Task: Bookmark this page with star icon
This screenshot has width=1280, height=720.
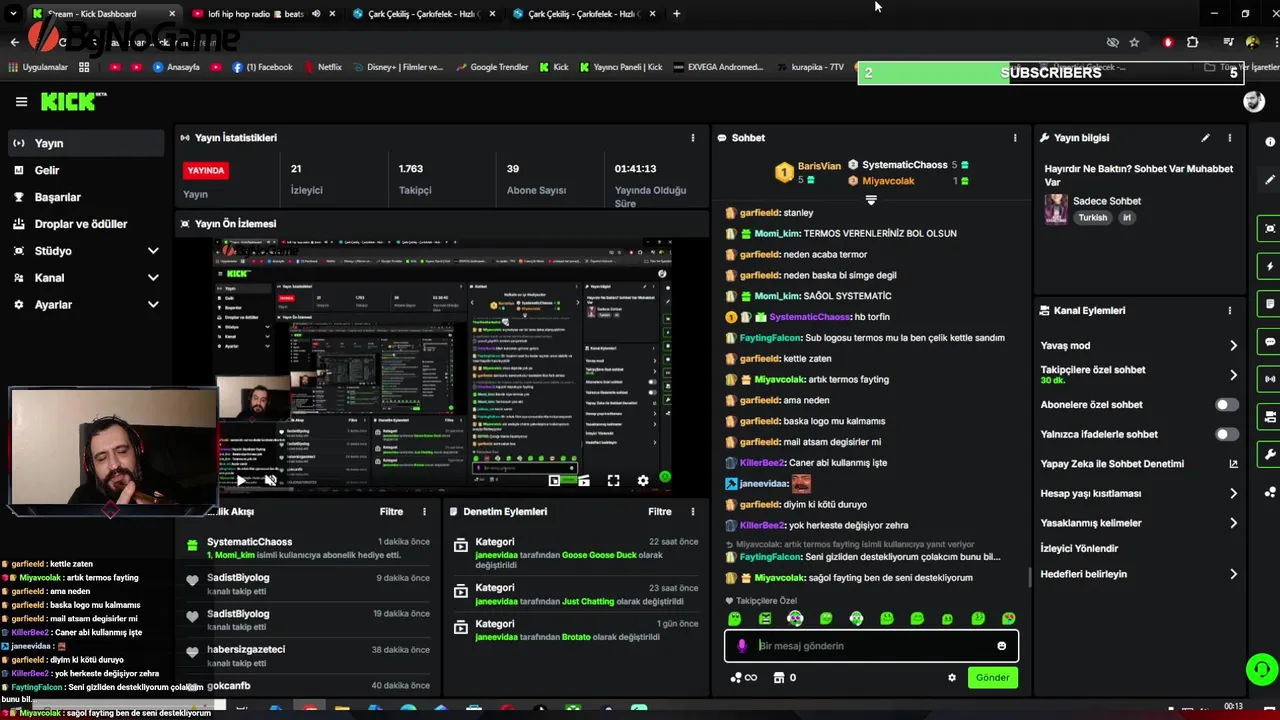Action: click(1134, 42)
